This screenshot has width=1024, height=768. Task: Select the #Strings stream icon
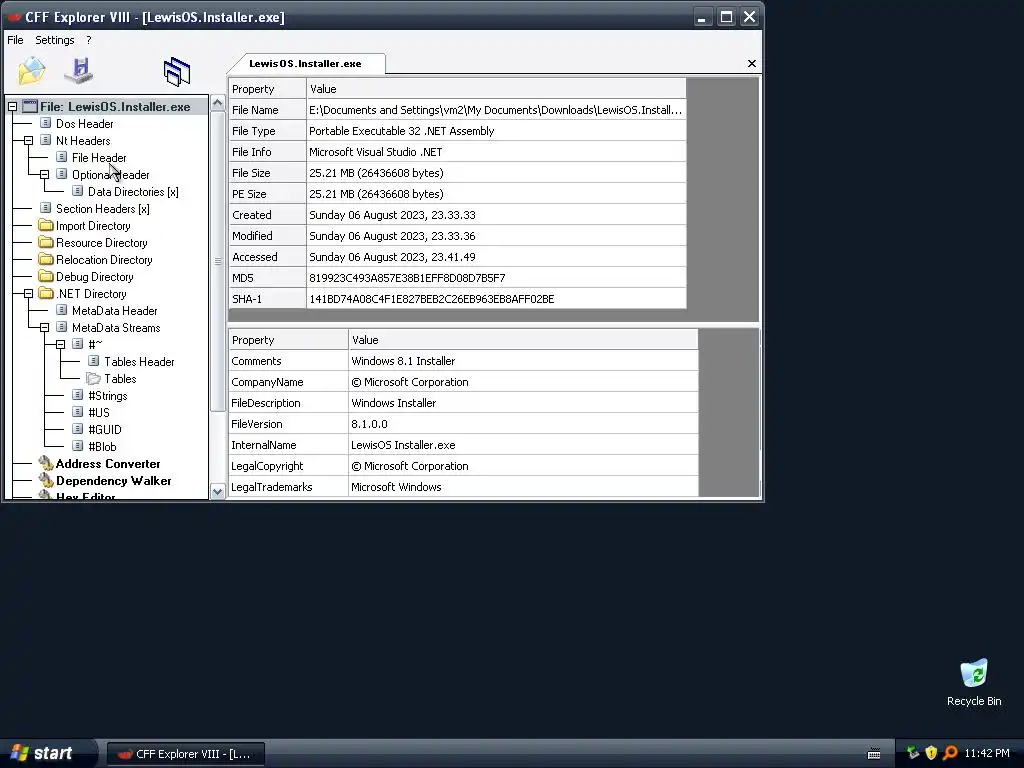[x=78, y=394]
